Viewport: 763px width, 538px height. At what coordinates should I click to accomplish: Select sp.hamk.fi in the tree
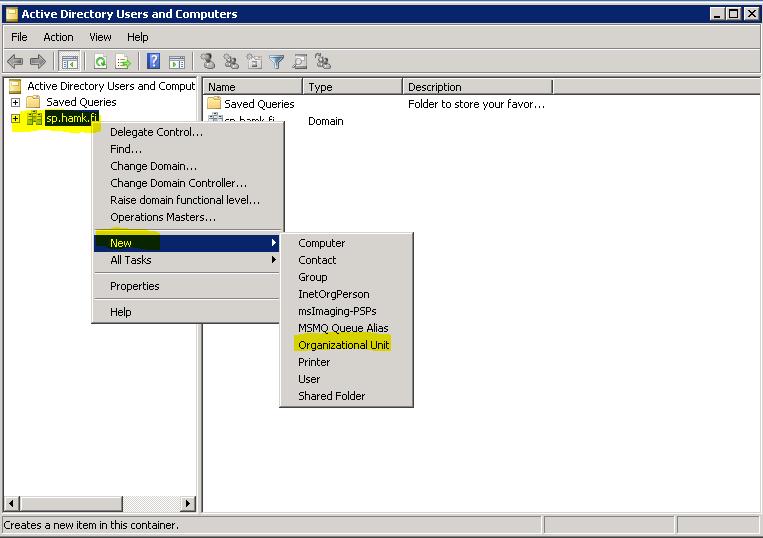pyautogui.click(x=72, y=118)
